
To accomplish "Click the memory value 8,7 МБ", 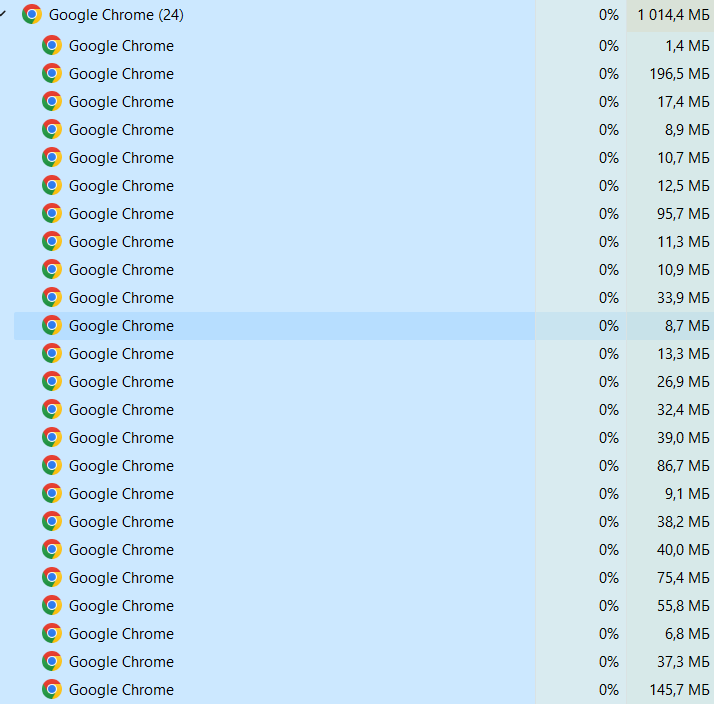I will 687,326.
